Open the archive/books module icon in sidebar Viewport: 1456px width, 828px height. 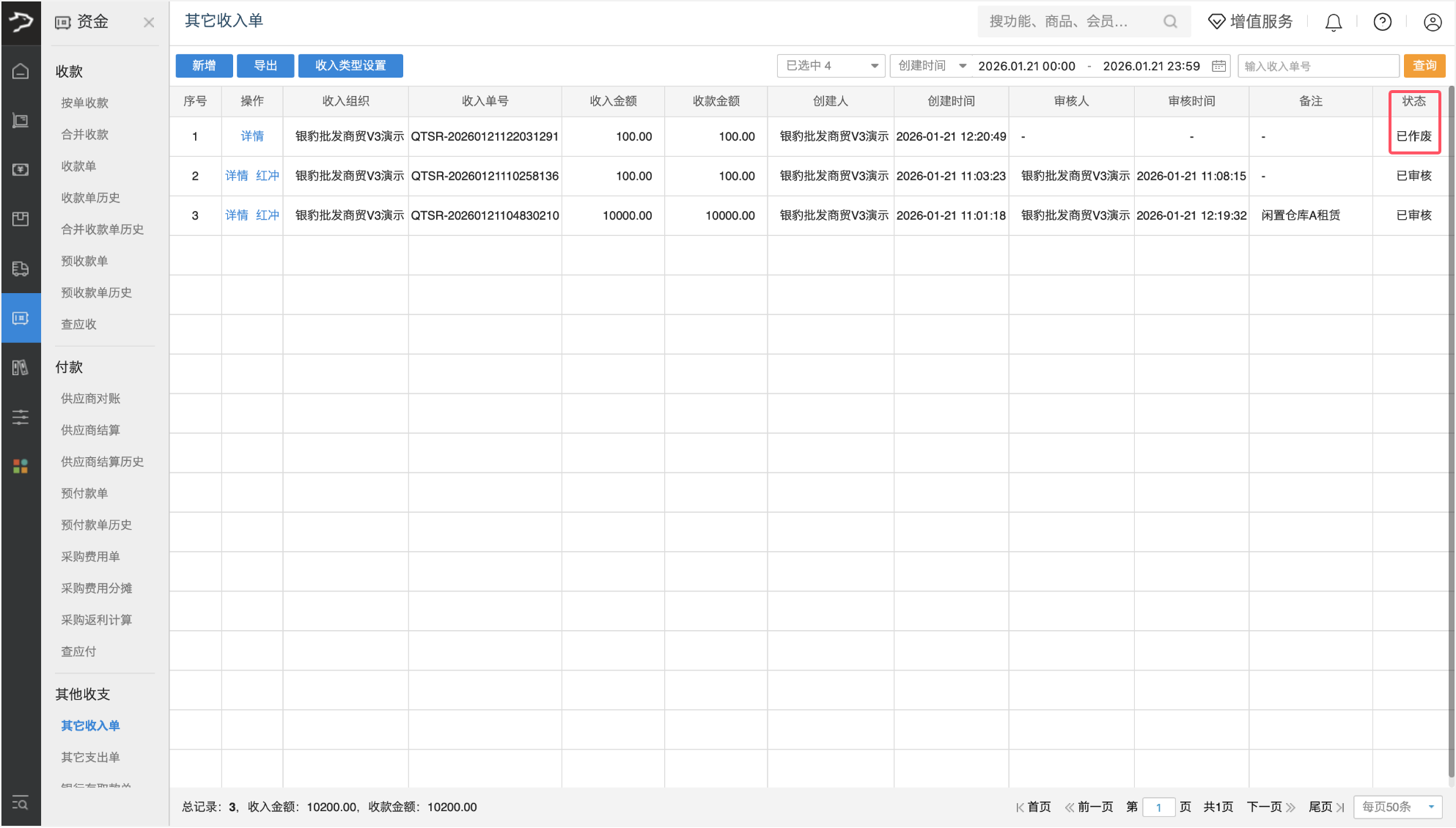click(21, 368)
